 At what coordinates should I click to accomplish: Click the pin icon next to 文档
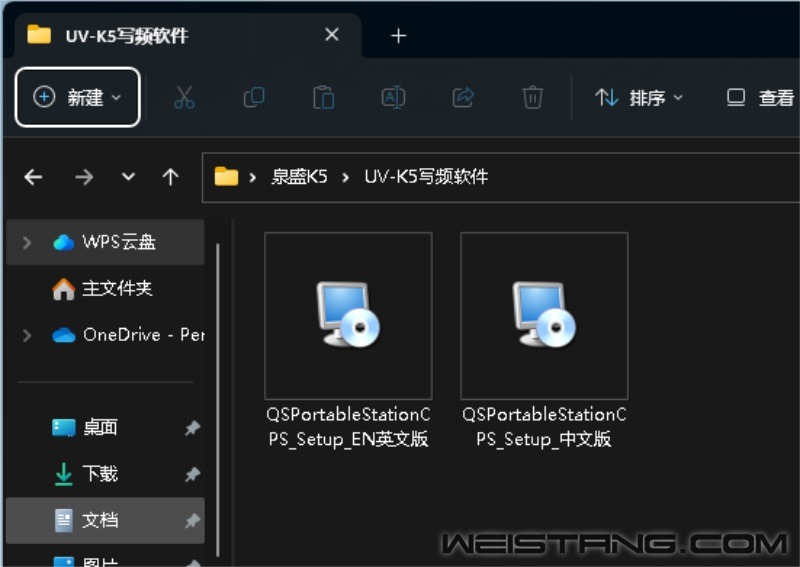point(192,521)
